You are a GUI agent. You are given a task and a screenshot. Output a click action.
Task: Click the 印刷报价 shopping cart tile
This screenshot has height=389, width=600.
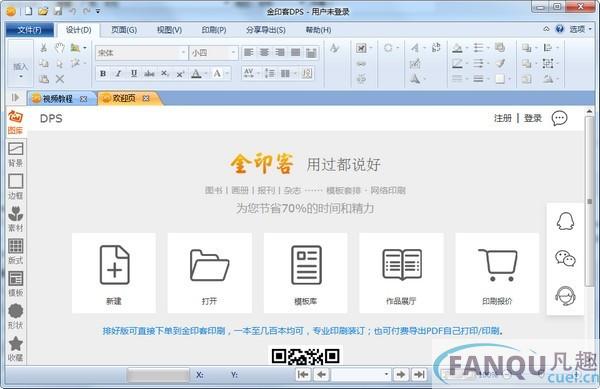tap(497, 273)
